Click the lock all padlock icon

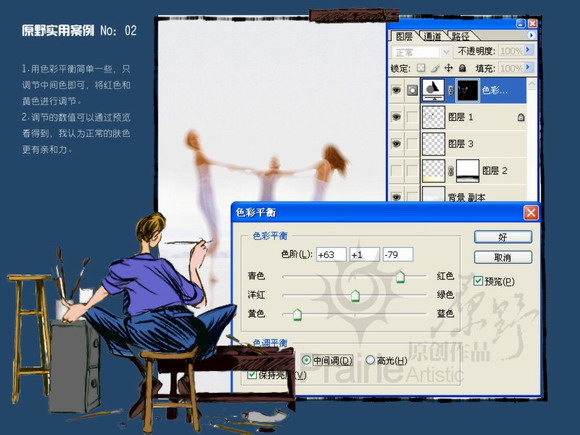462,68
